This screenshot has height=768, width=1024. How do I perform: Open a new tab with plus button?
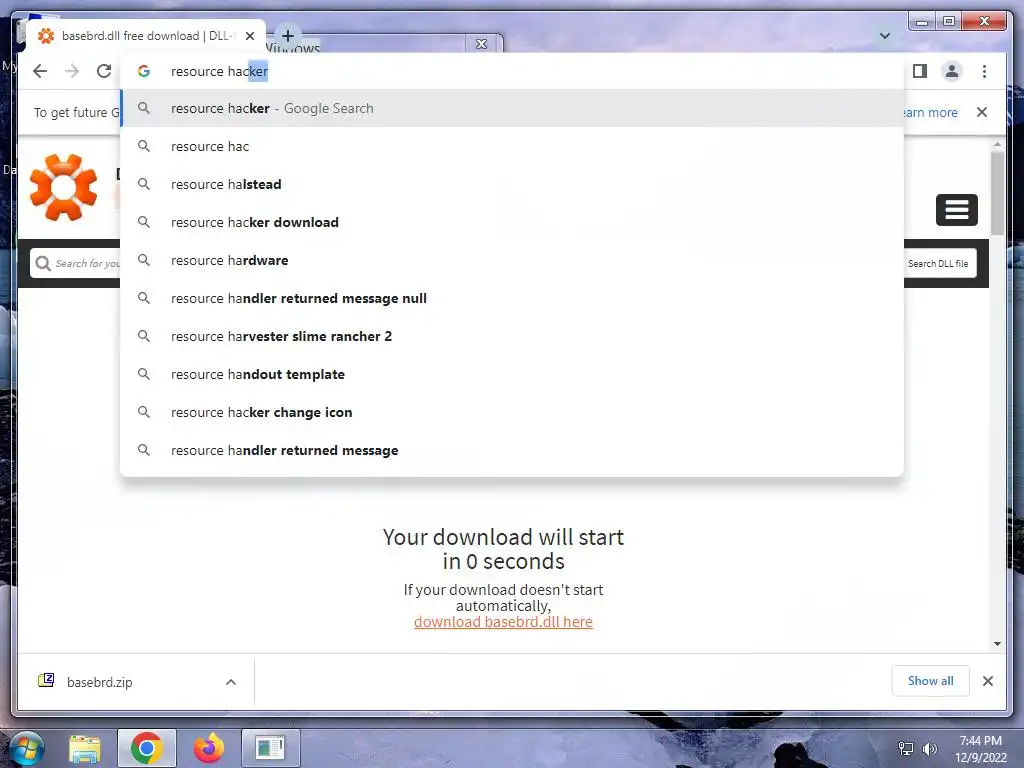pyautogui.click(x=288, y=36)
